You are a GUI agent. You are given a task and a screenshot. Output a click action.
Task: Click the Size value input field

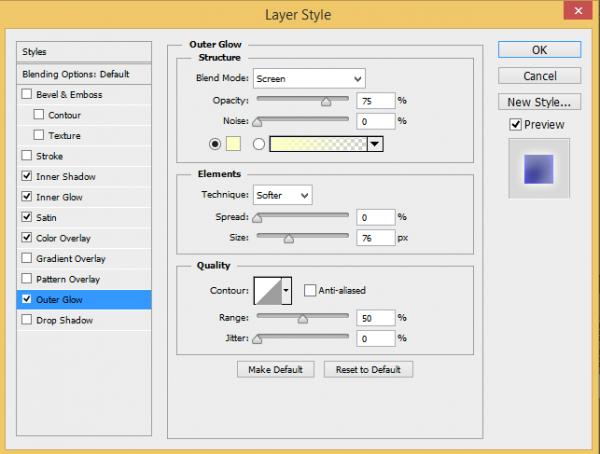point(374,238)
